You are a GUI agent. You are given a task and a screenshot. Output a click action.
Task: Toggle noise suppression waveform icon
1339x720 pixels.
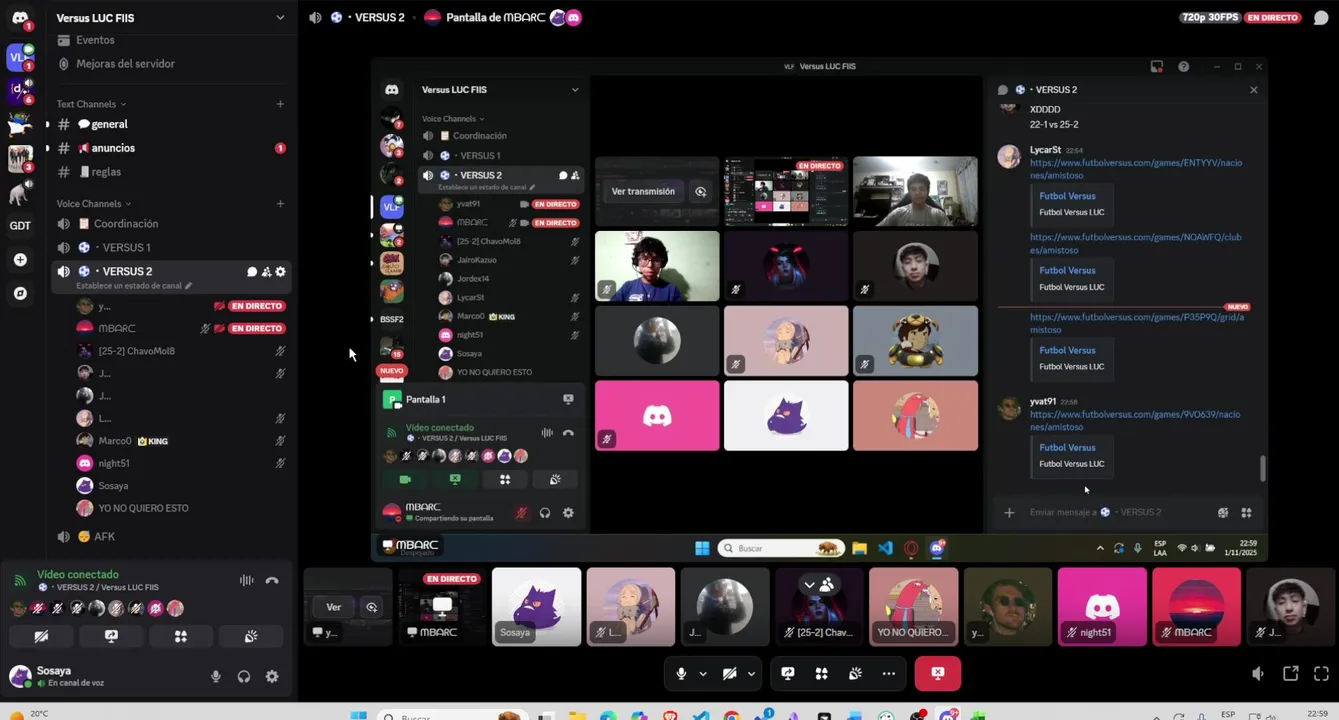point(246,580)
